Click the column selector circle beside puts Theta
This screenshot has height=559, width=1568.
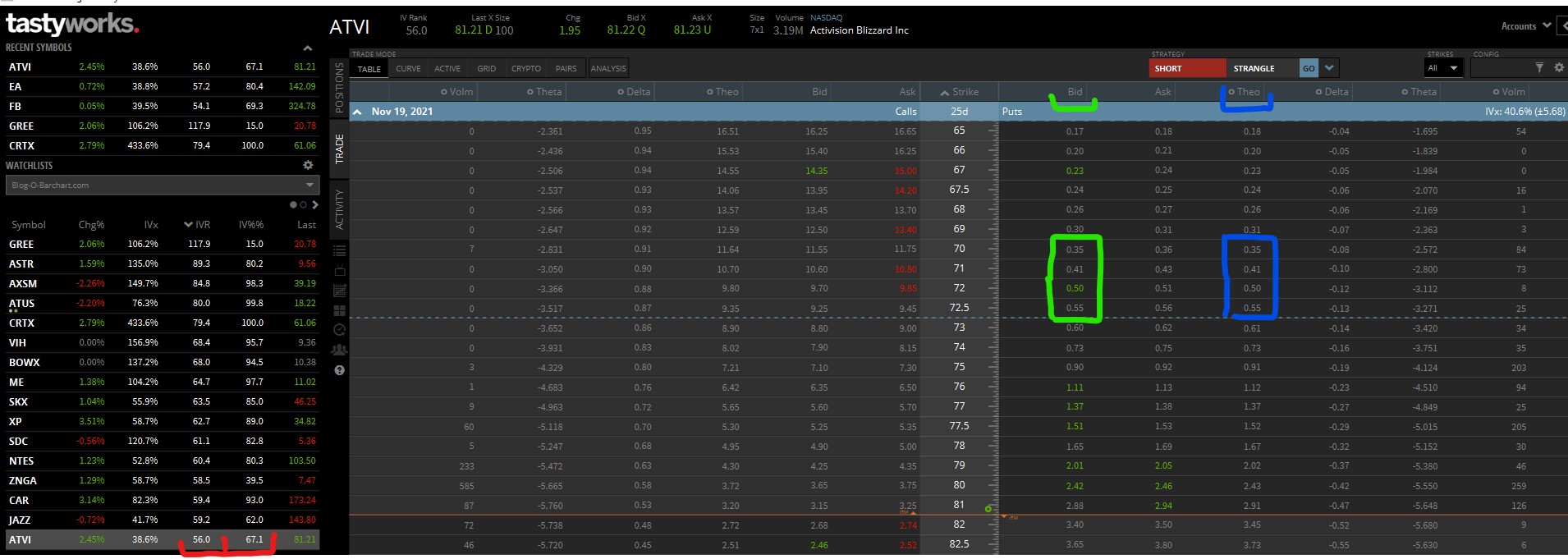pos(1405,92)
